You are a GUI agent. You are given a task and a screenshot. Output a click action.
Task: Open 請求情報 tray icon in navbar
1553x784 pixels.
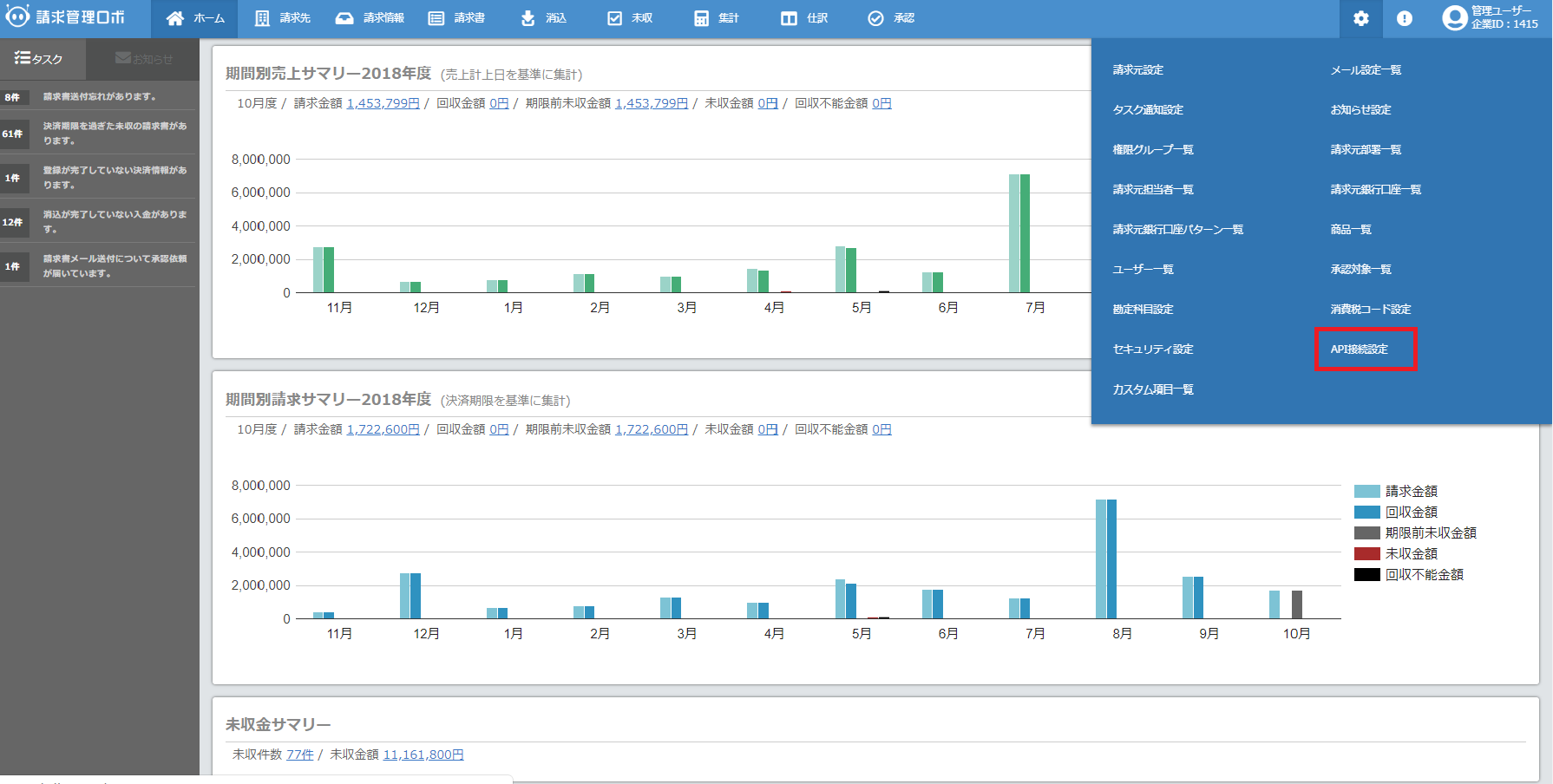pyautogui.click(x=344, y=18)
